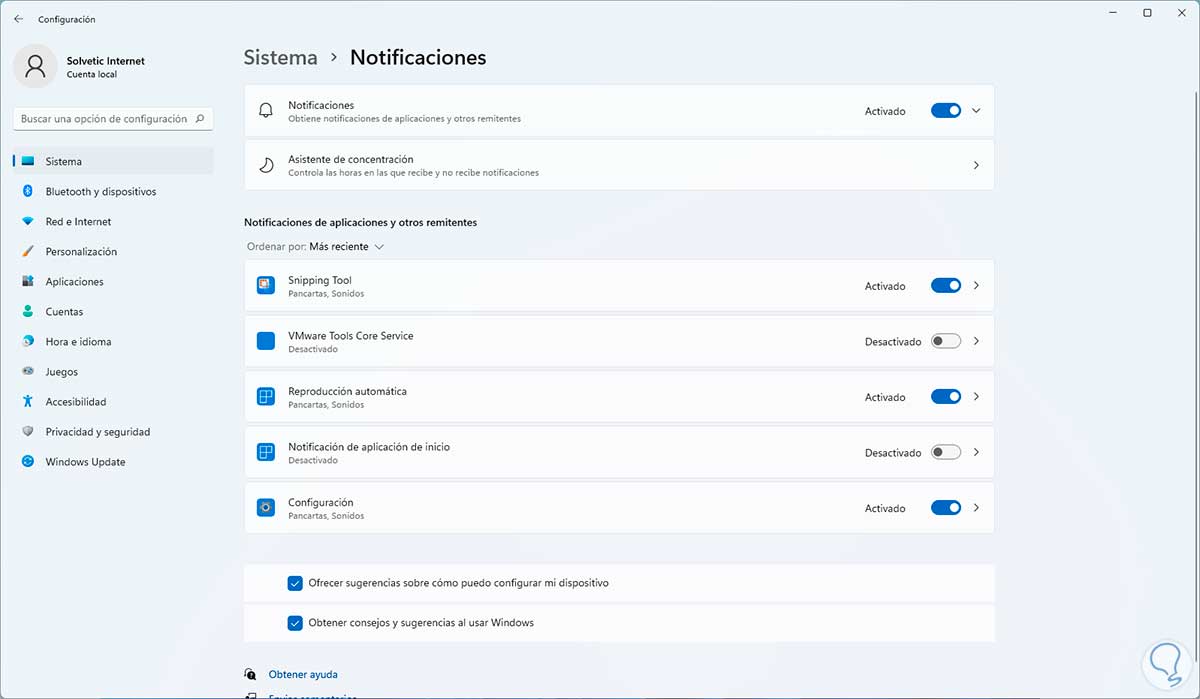This screenshot has width=1200, height=699.
Task: Click the moon icon for Asistente de concentración
Action: (x=265, y=165)
